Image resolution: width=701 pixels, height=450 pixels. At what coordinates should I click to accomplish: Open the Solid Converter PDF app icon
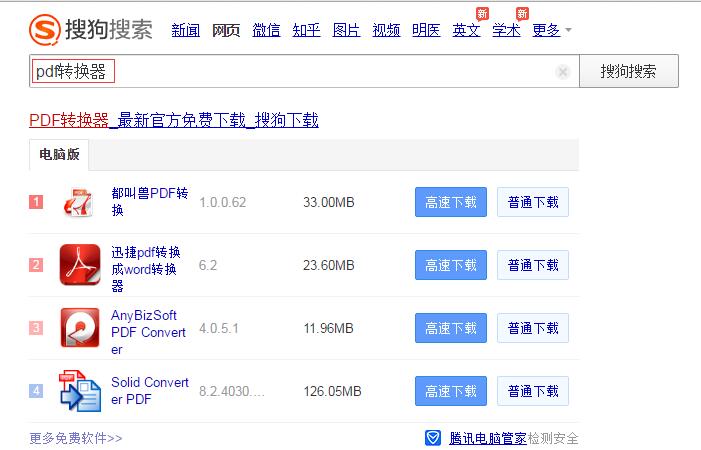click(80, 391)
